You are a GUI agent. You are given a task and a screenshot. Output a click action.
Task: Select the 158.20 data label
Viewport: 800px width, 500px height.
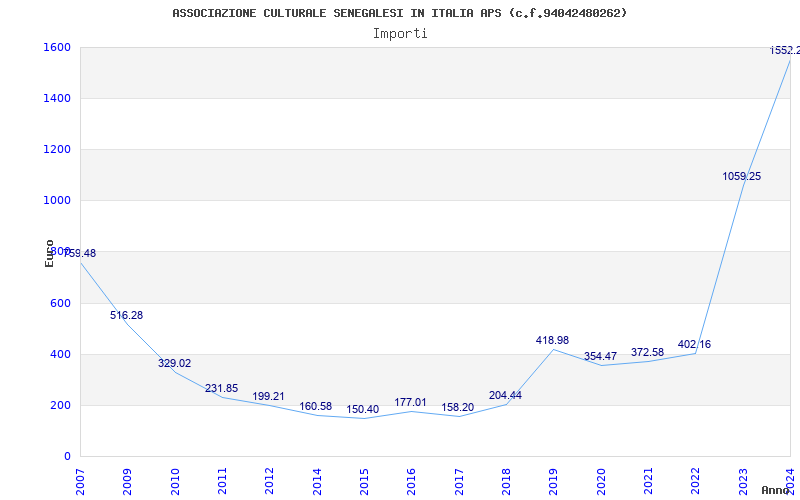tap(458, 408)
